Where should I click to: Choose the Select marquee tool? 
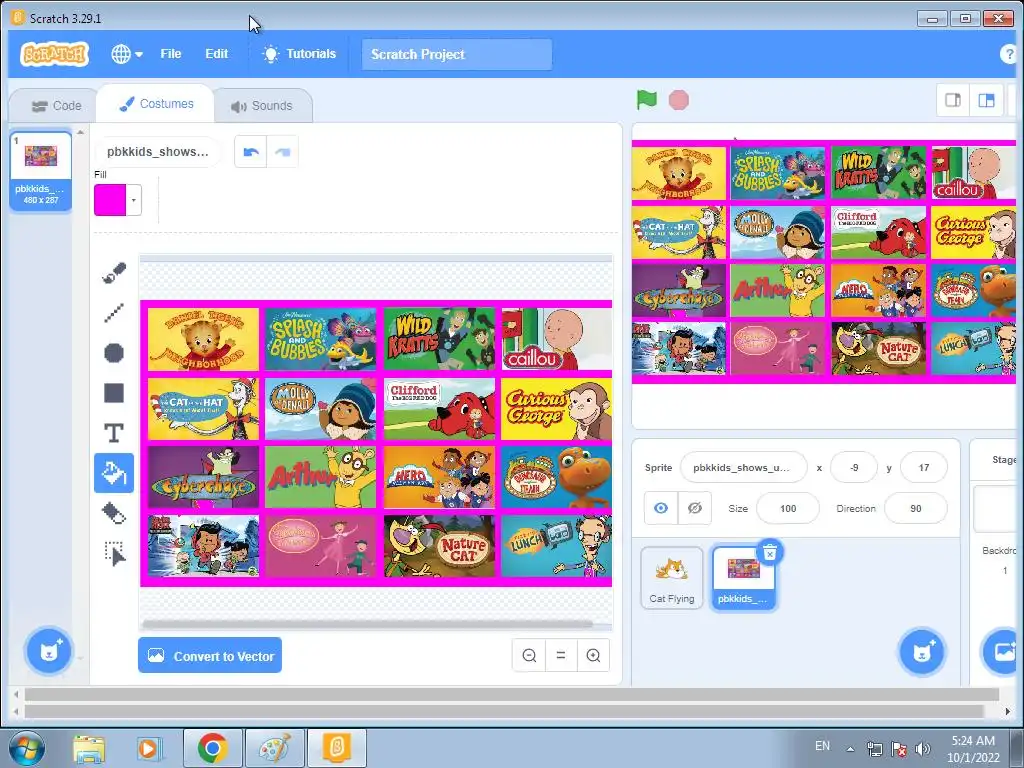pyautogui.click(x=114, y=553)
